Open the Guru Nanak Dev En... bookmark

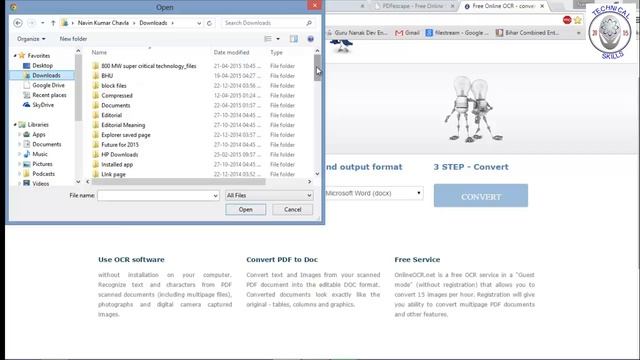tap(357, 33)
